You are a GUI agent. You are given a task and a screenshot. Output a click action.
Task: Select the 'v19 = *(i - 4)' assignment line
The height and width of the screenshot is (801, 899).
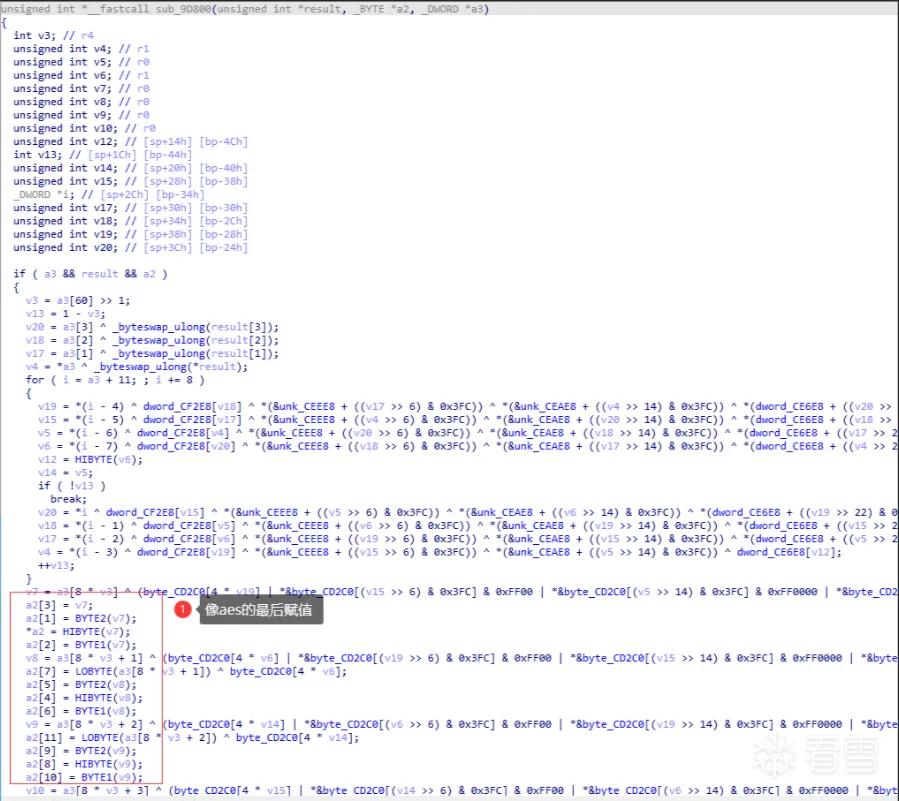click(466, 407)
